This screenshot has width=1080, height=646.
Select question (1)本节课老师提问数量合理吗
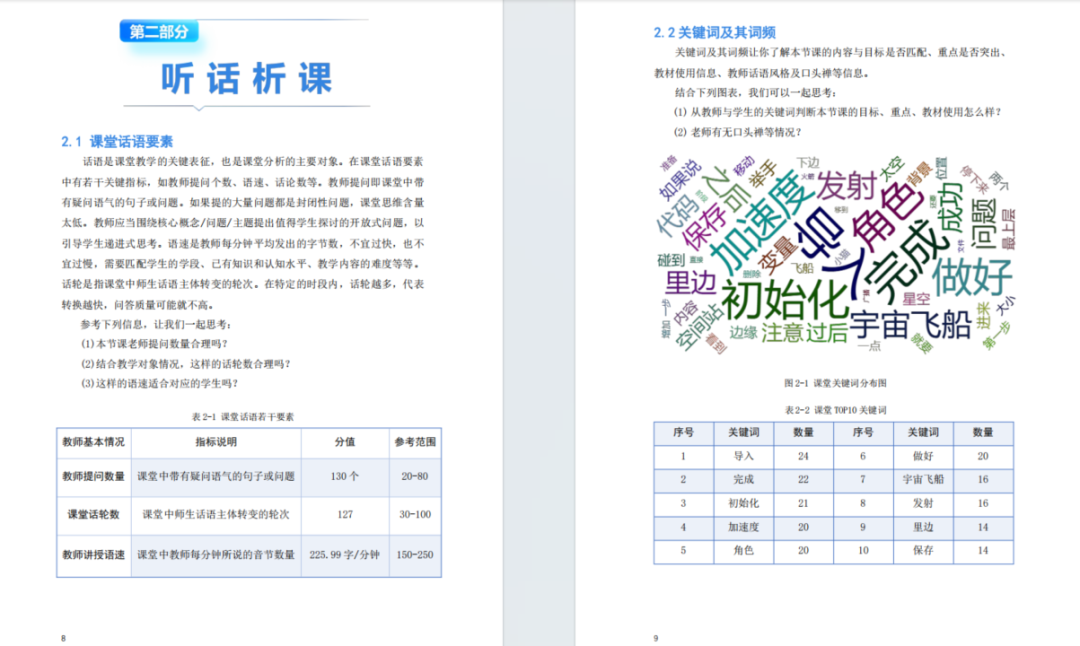tap(154, 343)
